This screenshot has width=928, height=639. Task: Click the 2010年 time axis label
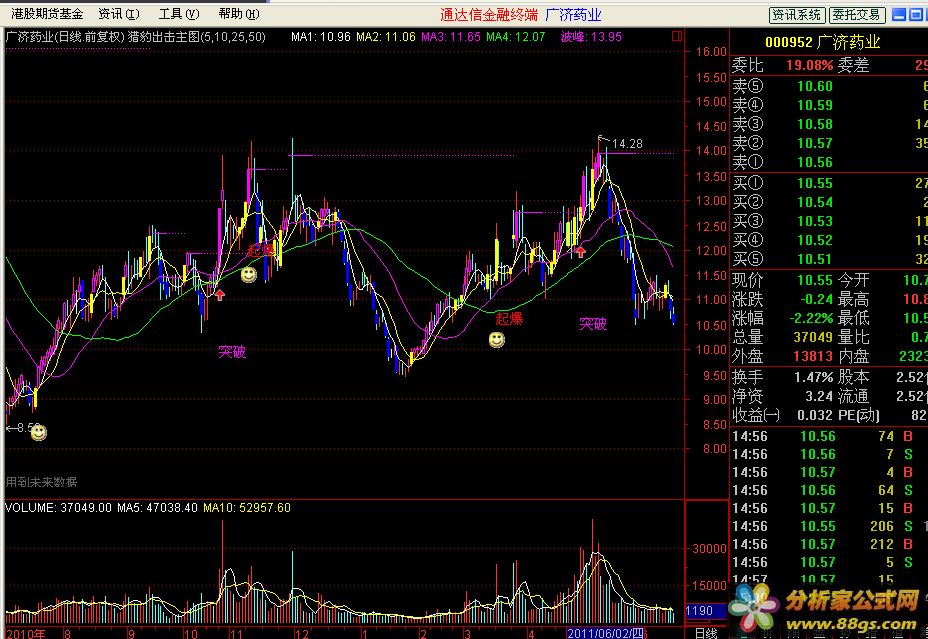25,634
